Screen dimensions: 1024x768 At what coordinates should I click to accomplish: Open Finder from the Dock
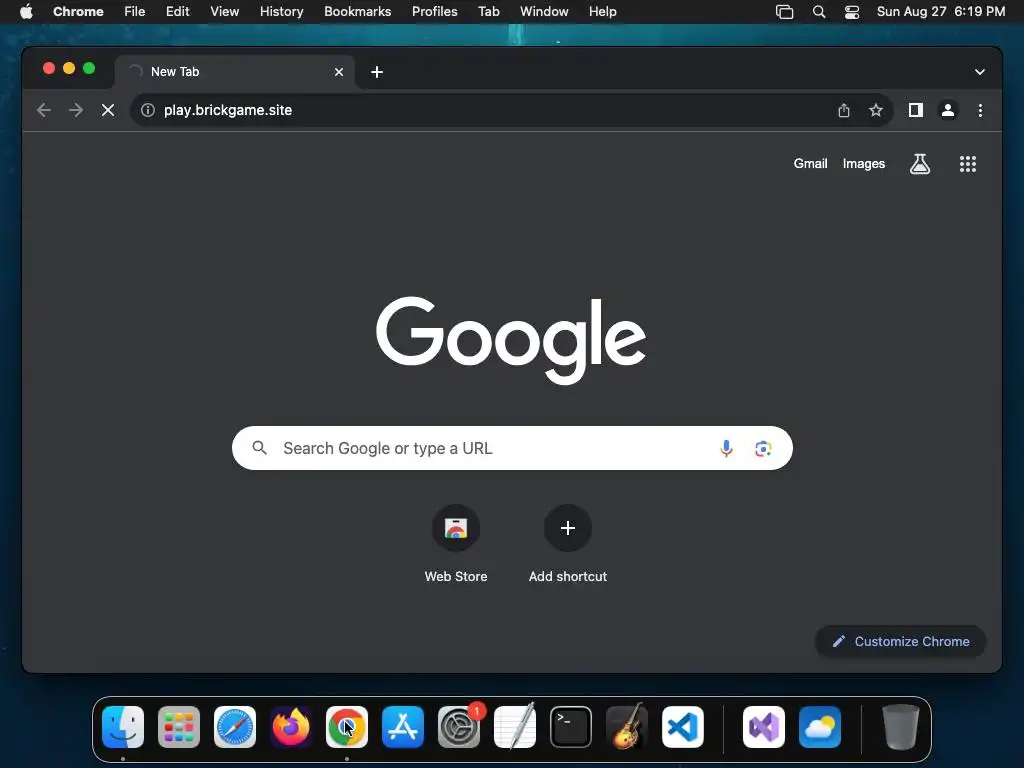(x=123, y=727)
